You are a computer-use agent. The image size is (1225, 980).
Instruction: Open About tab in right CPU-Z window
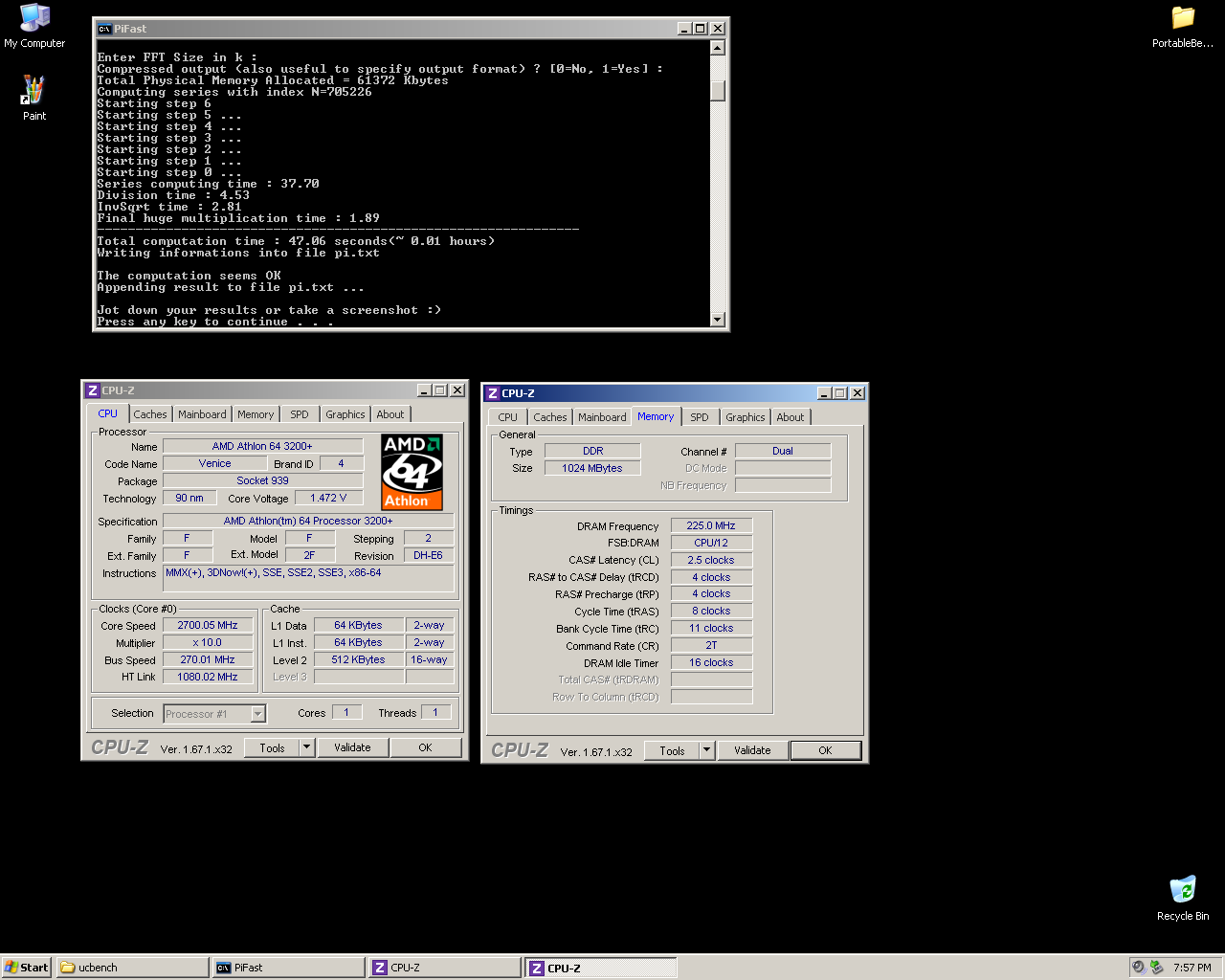[x=791, y=417]
